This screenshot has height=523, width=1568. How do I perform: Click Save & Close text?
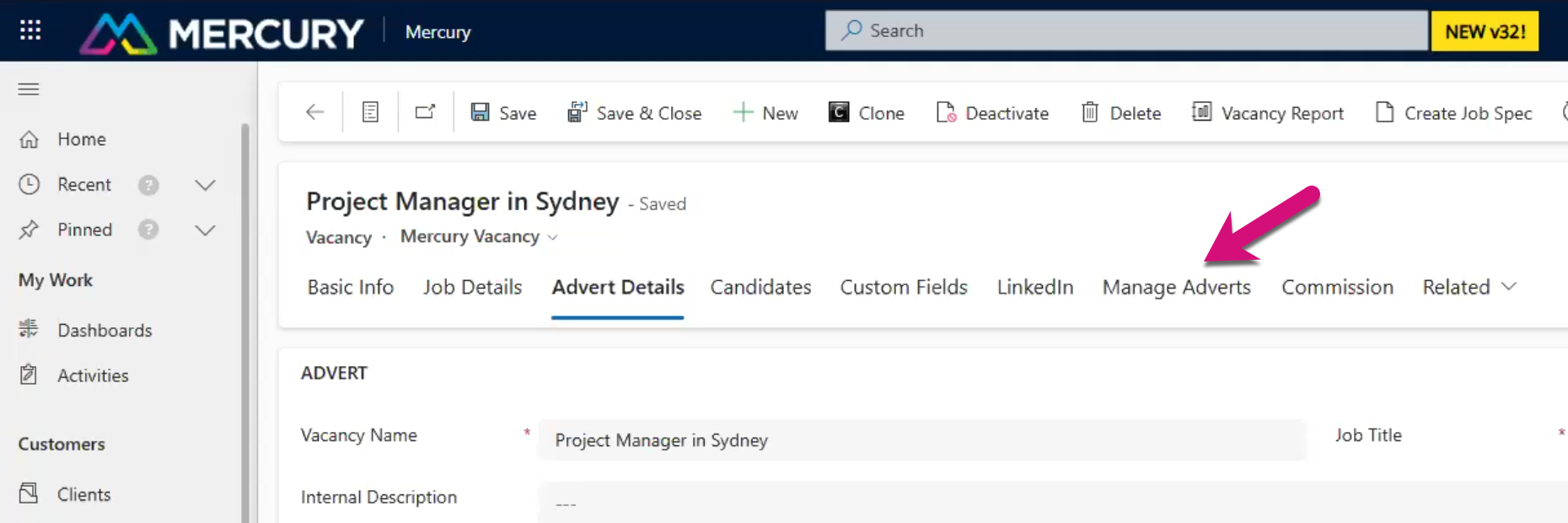[x=649, y=113]
